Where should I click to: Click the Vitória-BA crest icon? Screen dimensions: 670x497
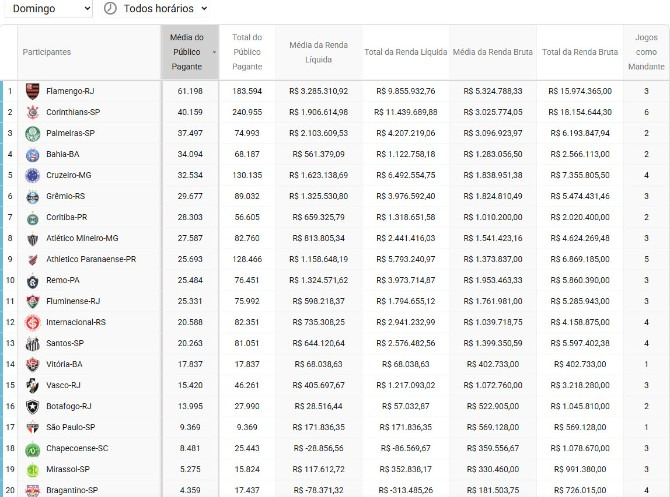coord(32,365)
